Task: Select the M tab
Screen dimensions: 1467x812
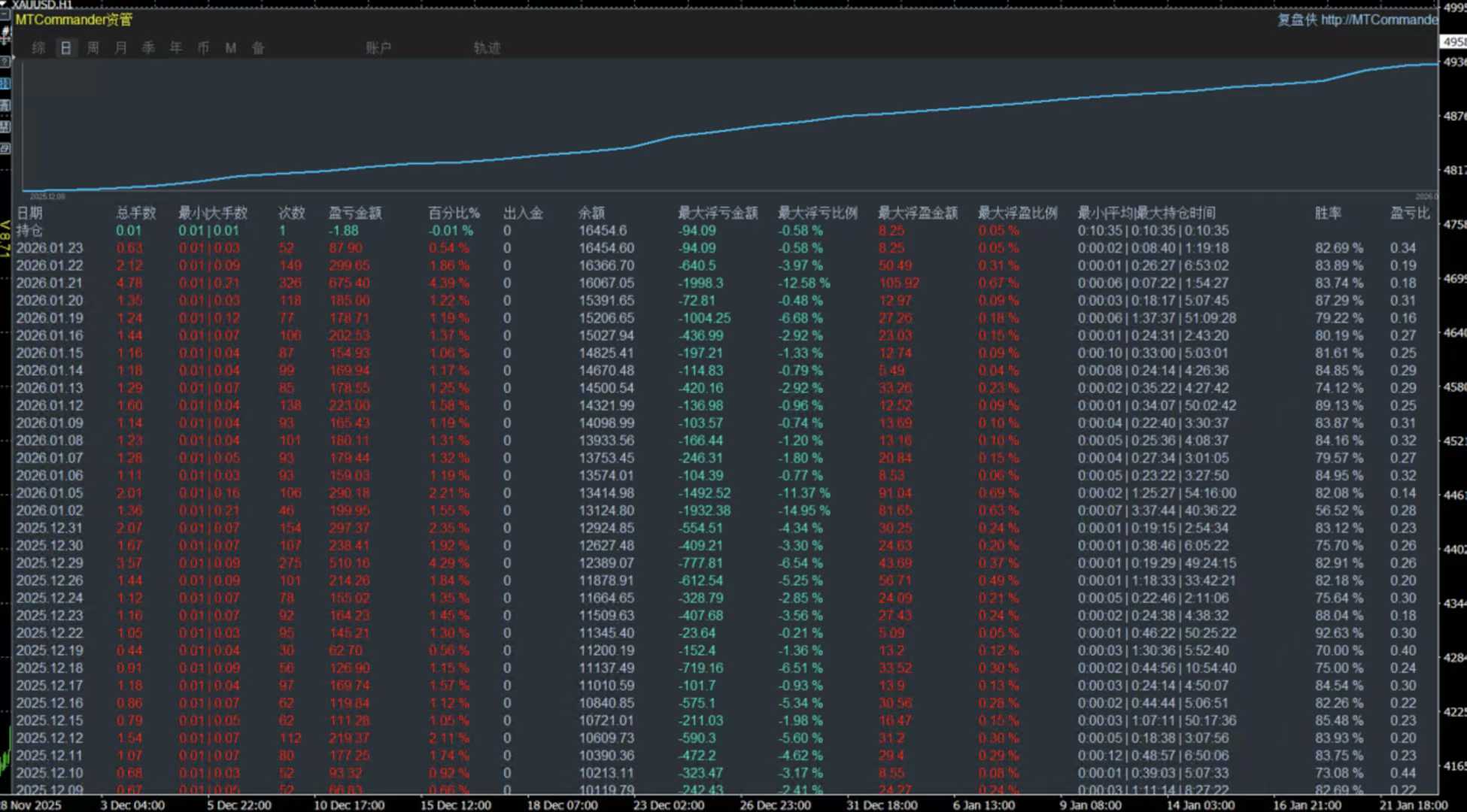Action: 230,48
